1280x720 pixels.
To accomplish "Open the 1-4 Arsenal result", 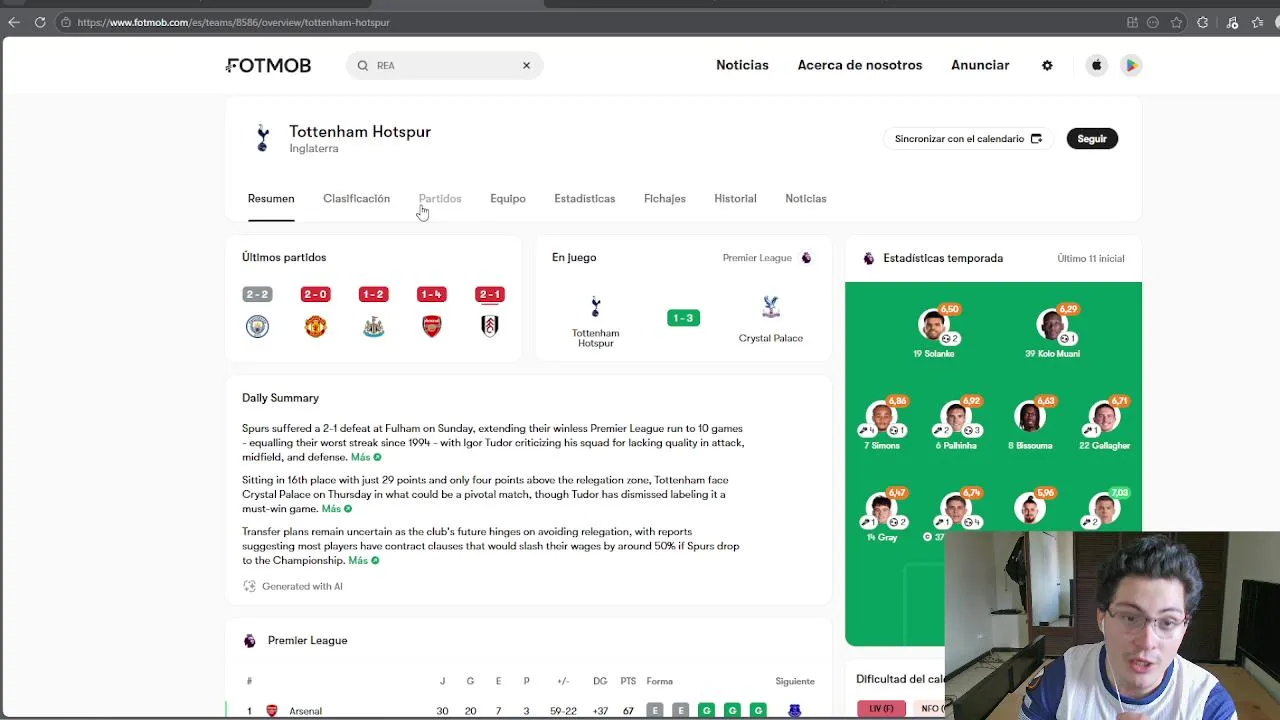I will (431, 312).
